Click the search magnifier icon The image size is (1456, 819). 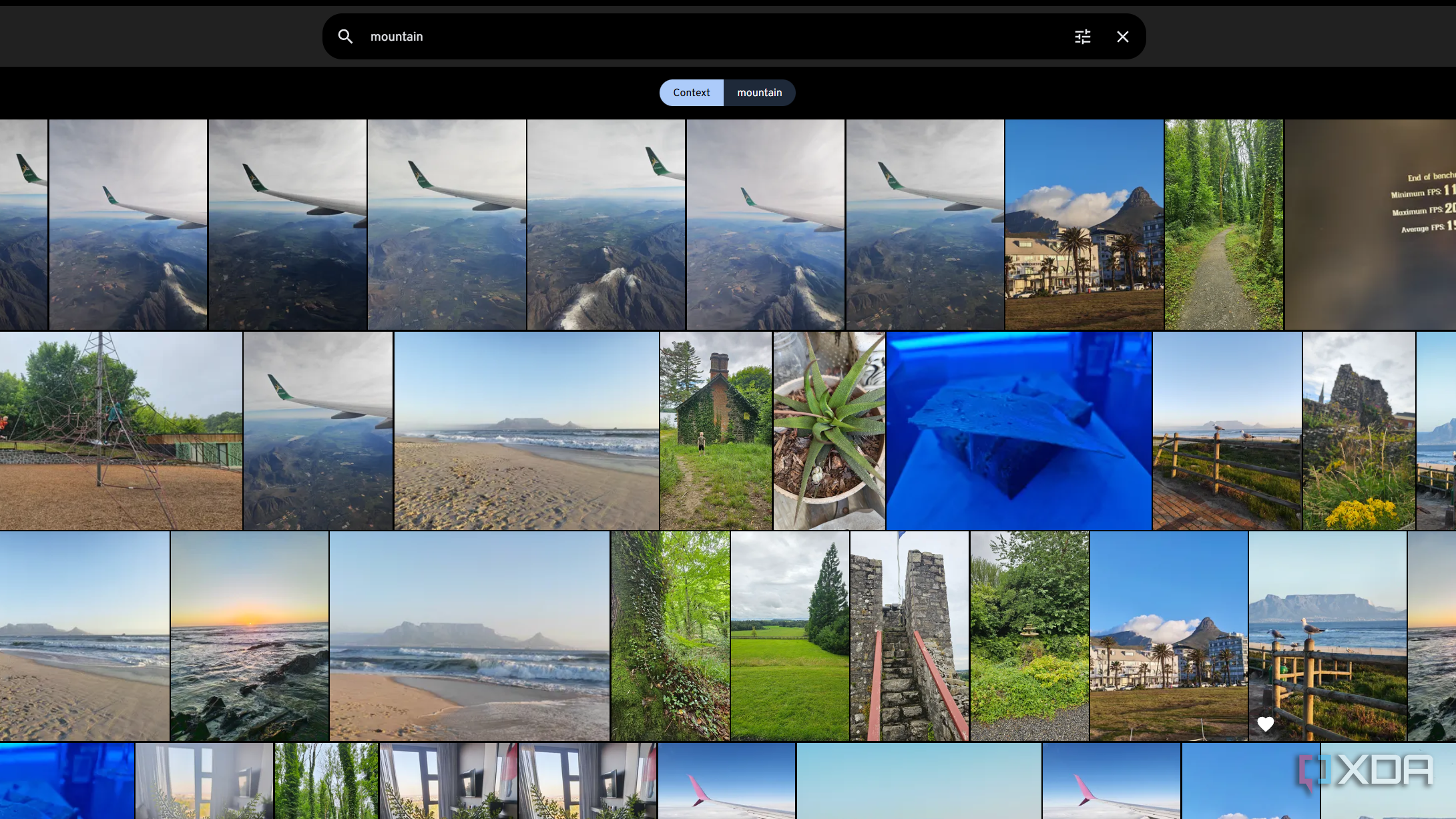[345, 37]
